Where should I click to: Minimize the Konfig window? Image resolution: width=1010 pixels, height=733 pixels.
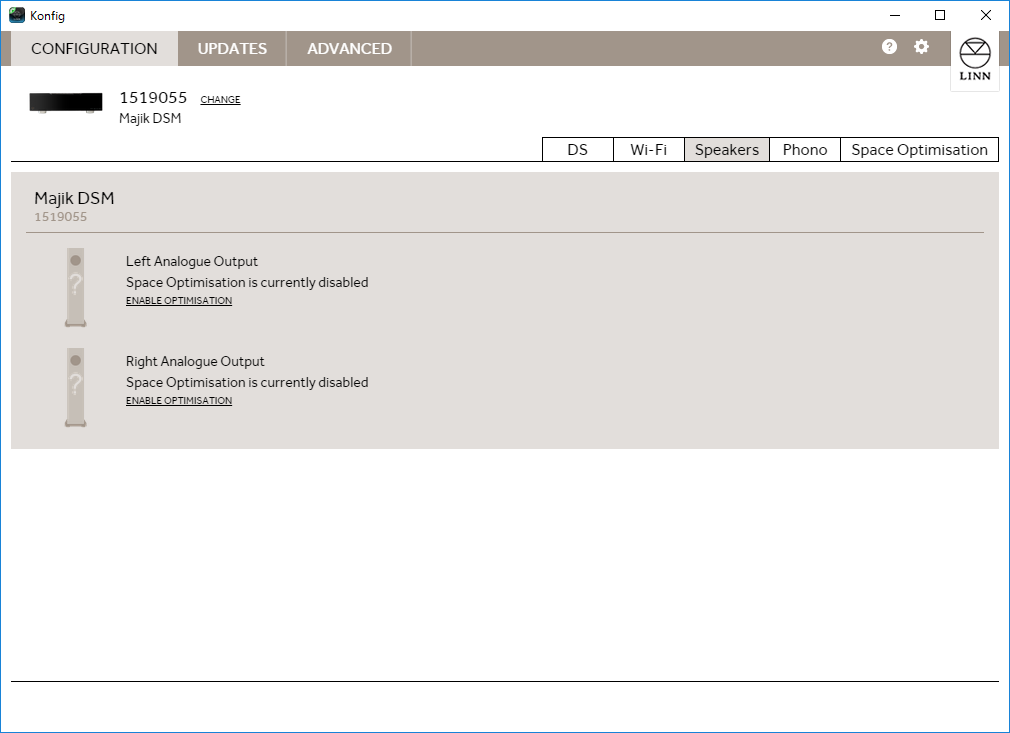(895, 15)
